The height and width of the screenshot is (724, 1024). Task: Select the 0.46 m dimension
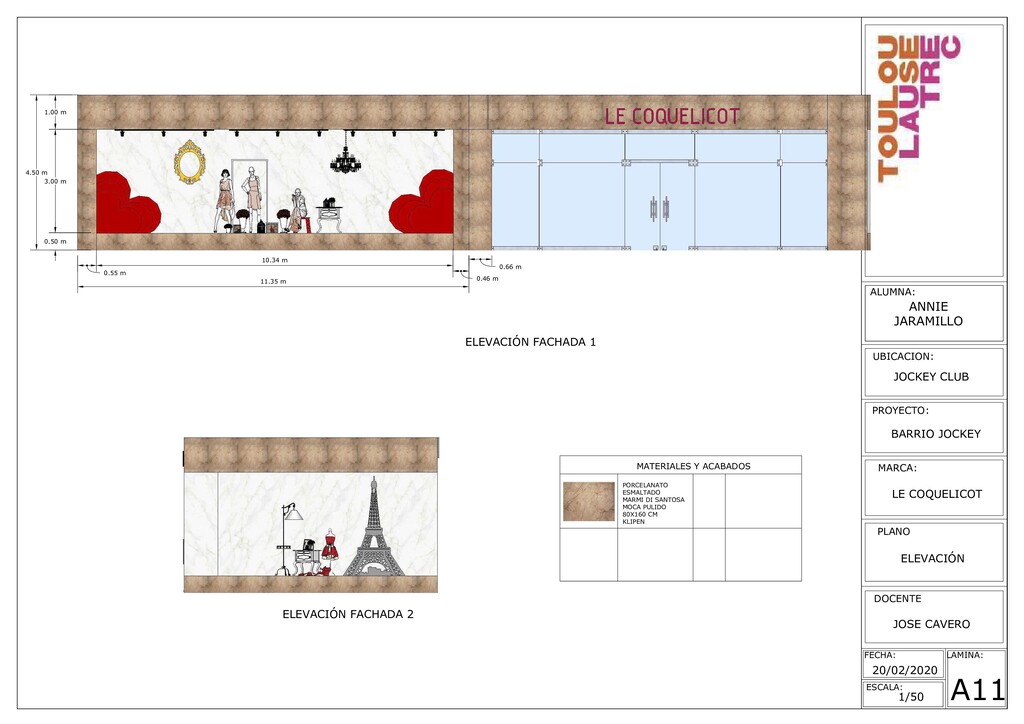(x=487, y=279)
